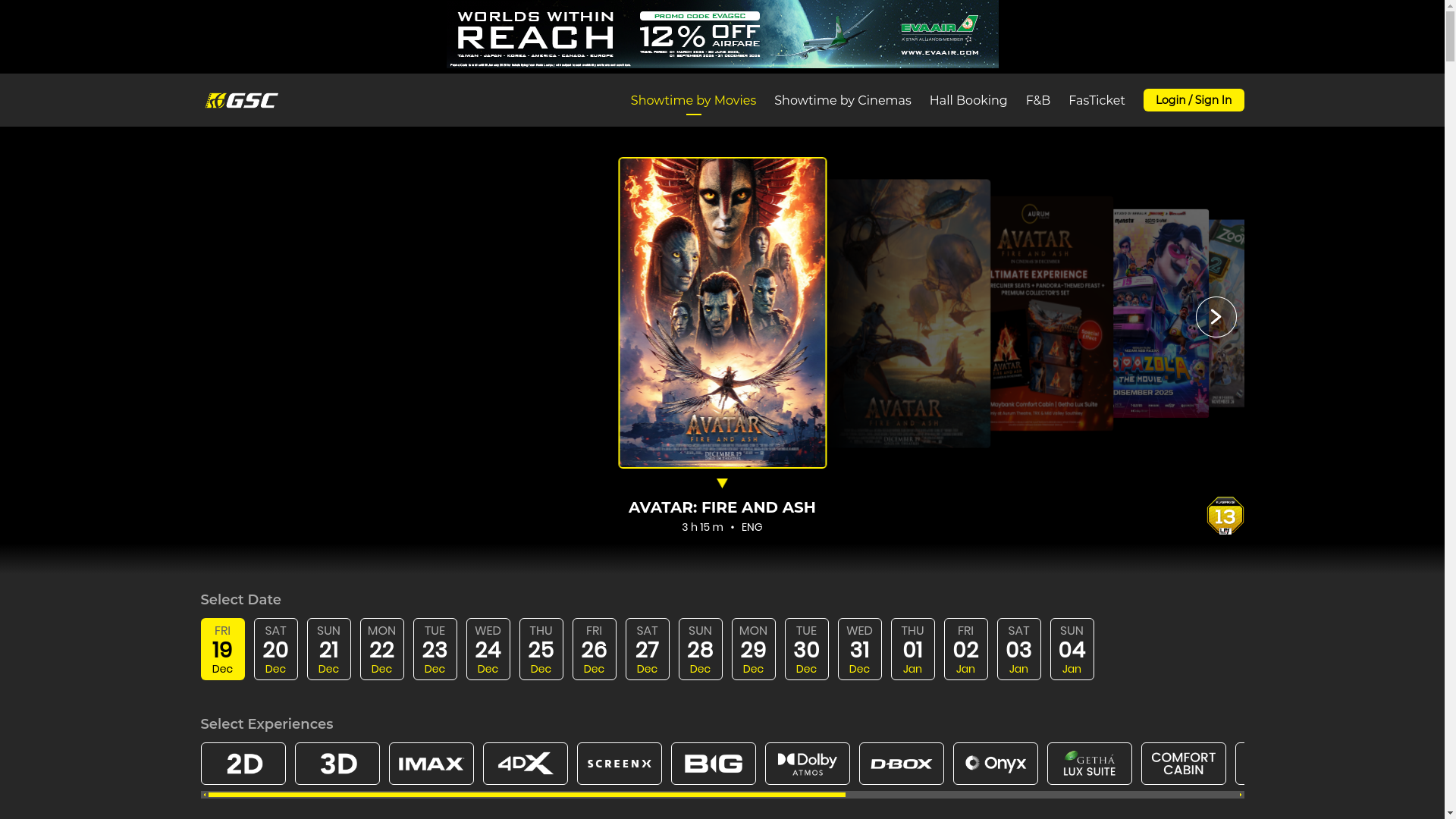Viewport: 1456px width, 819px height.
Task: Filter by Dolby Atmos experience
Action: pos(808,764)
